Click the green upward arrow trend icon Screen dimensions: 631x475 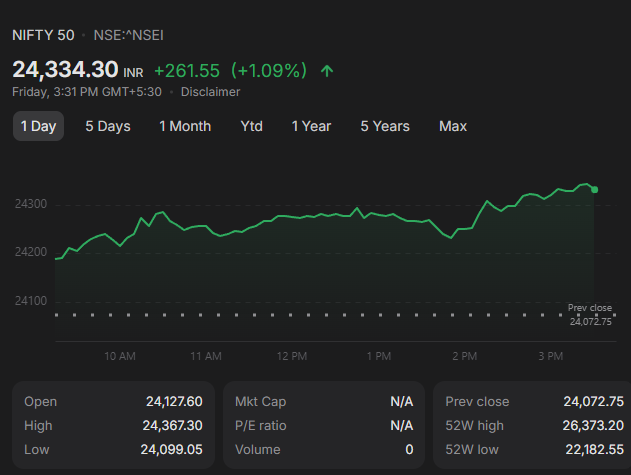327,71
